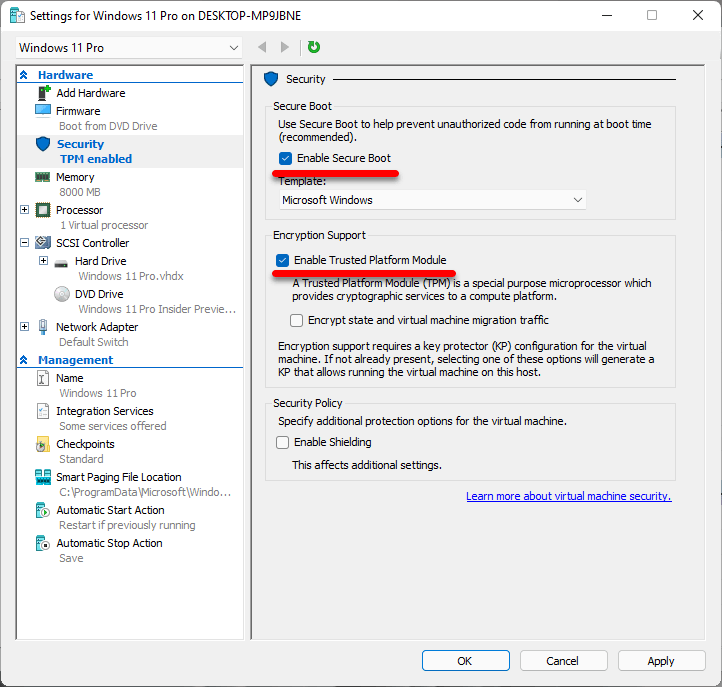Click the Network Adapter icon
The image size is (722, 687).
coord(43,327)
